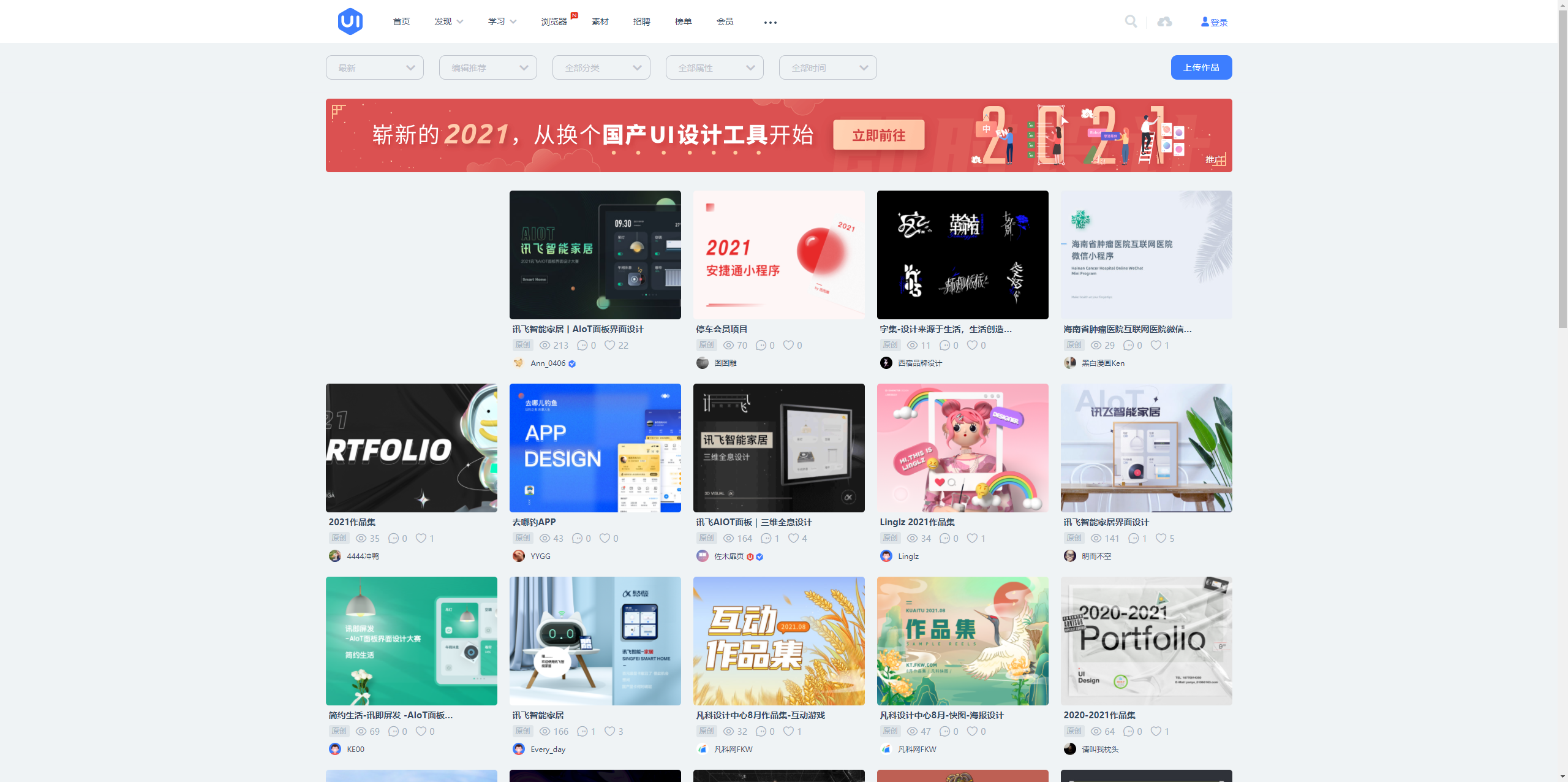This screenshot has height=782, width=1568.
Task: Click avatar of 佐木鹿页
Action: point(702,556)
